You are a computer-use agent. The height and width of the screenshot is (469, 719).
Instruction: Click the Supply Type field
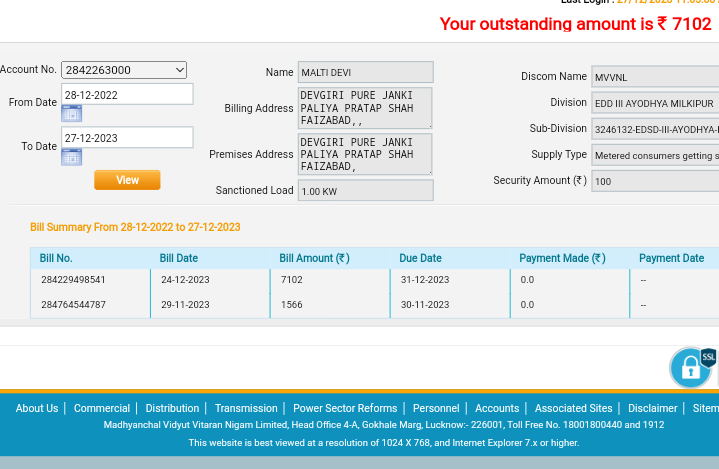click(655, 155)
